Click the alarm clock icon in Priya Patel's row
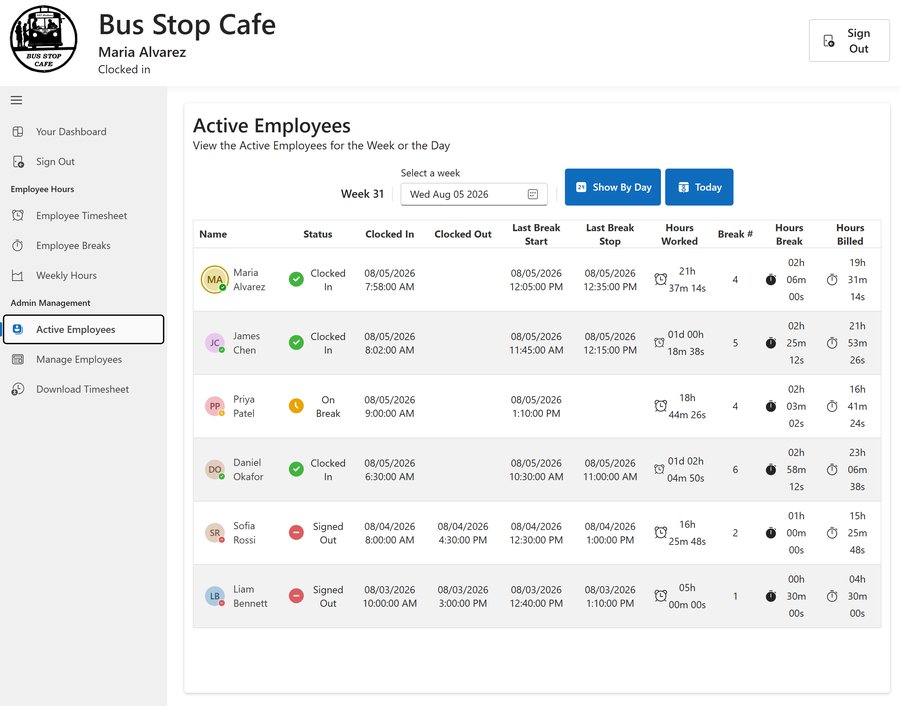The image size is (900, 706). click(661, 406)
